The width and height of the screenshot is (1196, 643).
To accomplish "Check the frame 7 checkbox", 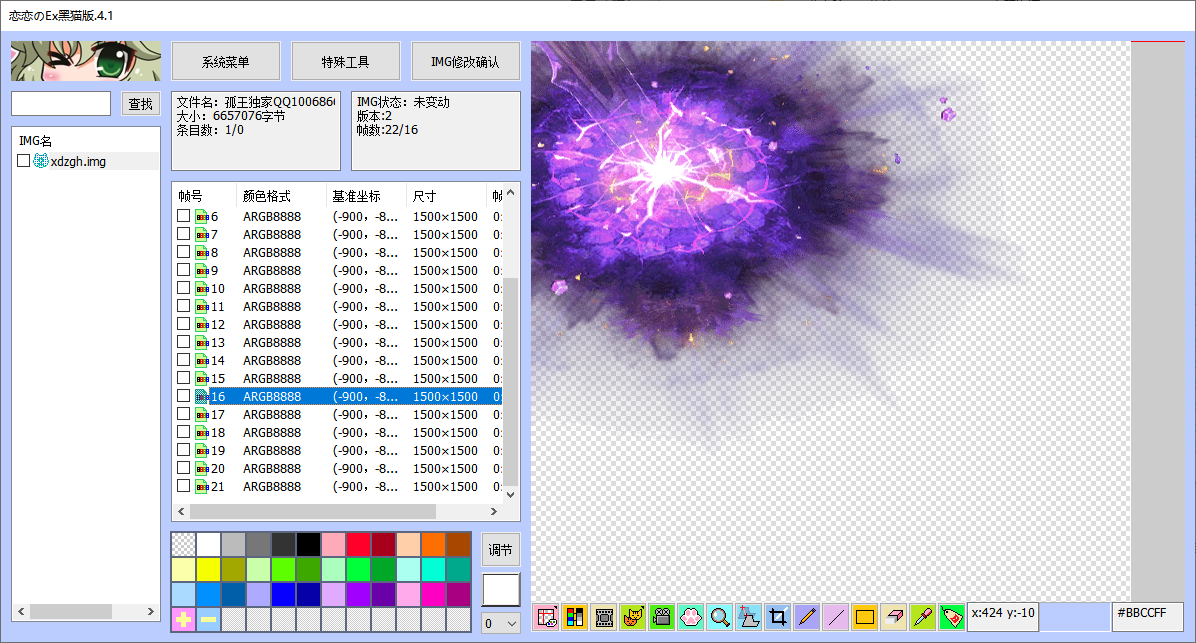I will (183, 234).
